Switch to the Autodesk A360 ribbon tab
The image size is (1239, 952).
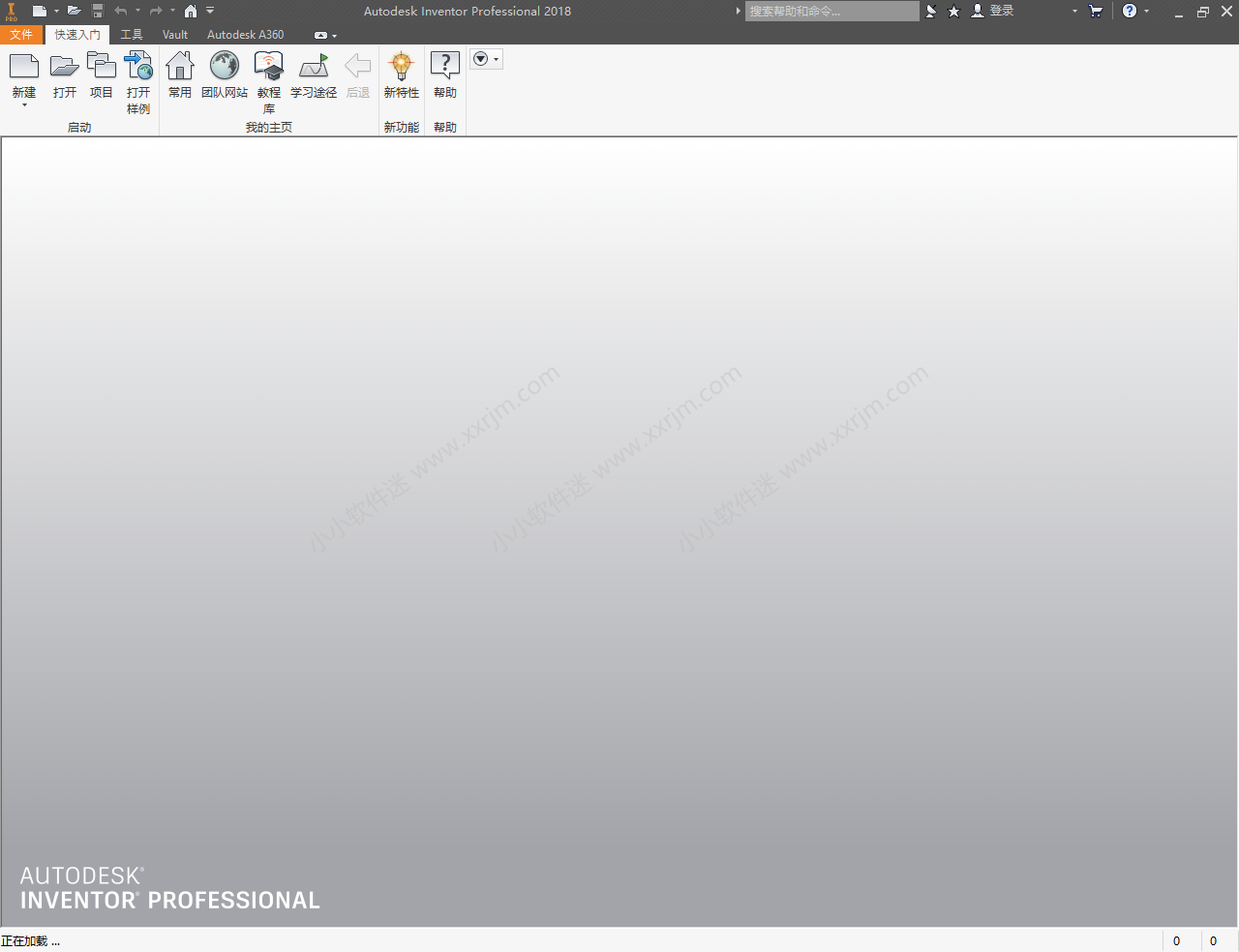pyautogui.click(x=246, y=35)
